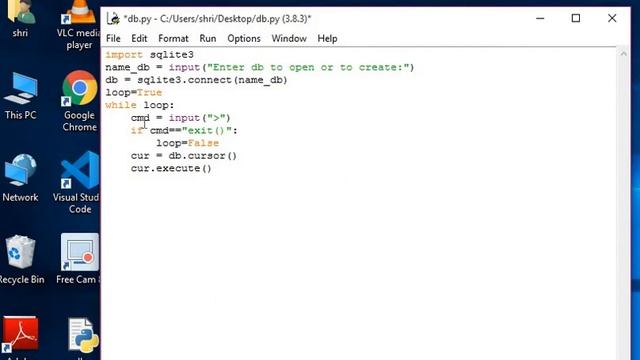Click the "Enter db to open or to create:" string
This screenshot has height=360, width=640.
click(308, 67)
